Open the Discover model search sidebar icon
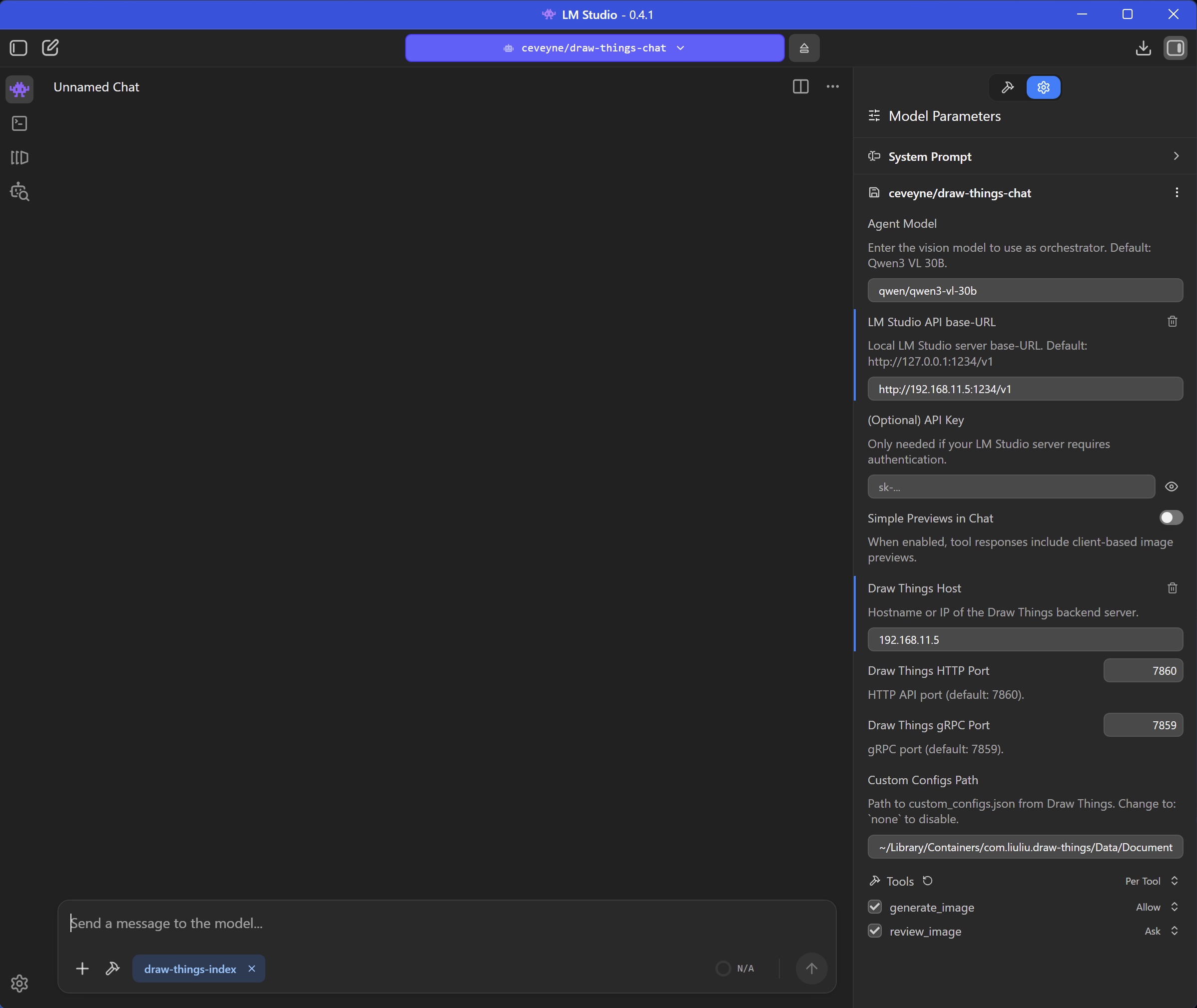The height and width of the screenshot is (1008, 1197). 19,192
